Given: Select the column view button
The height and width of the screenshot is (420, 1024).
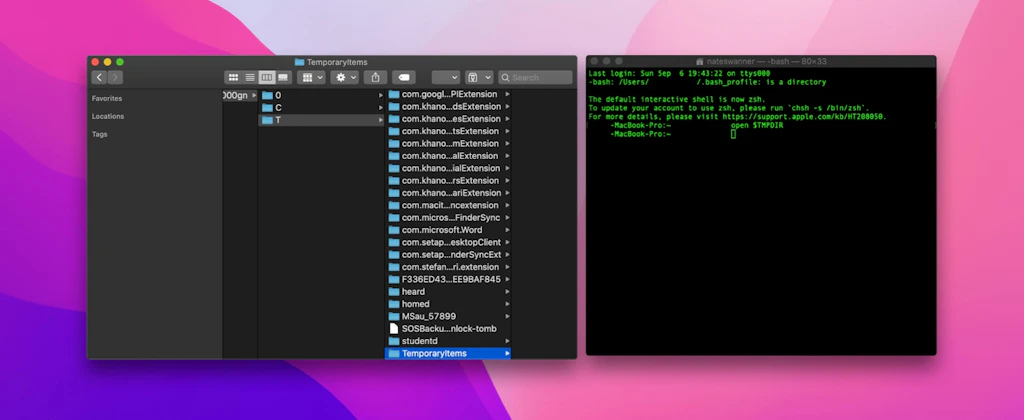Looking at the screenshot, I should (266, 78).
